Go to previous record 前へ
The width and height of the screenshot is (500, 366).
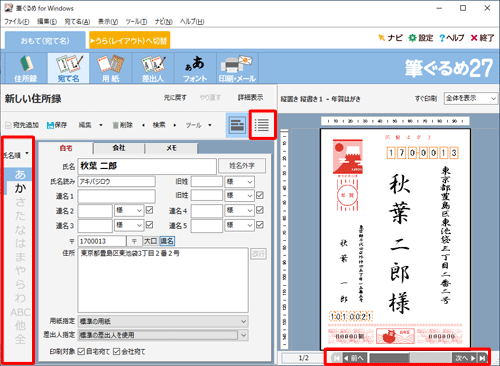pos(355,358)
